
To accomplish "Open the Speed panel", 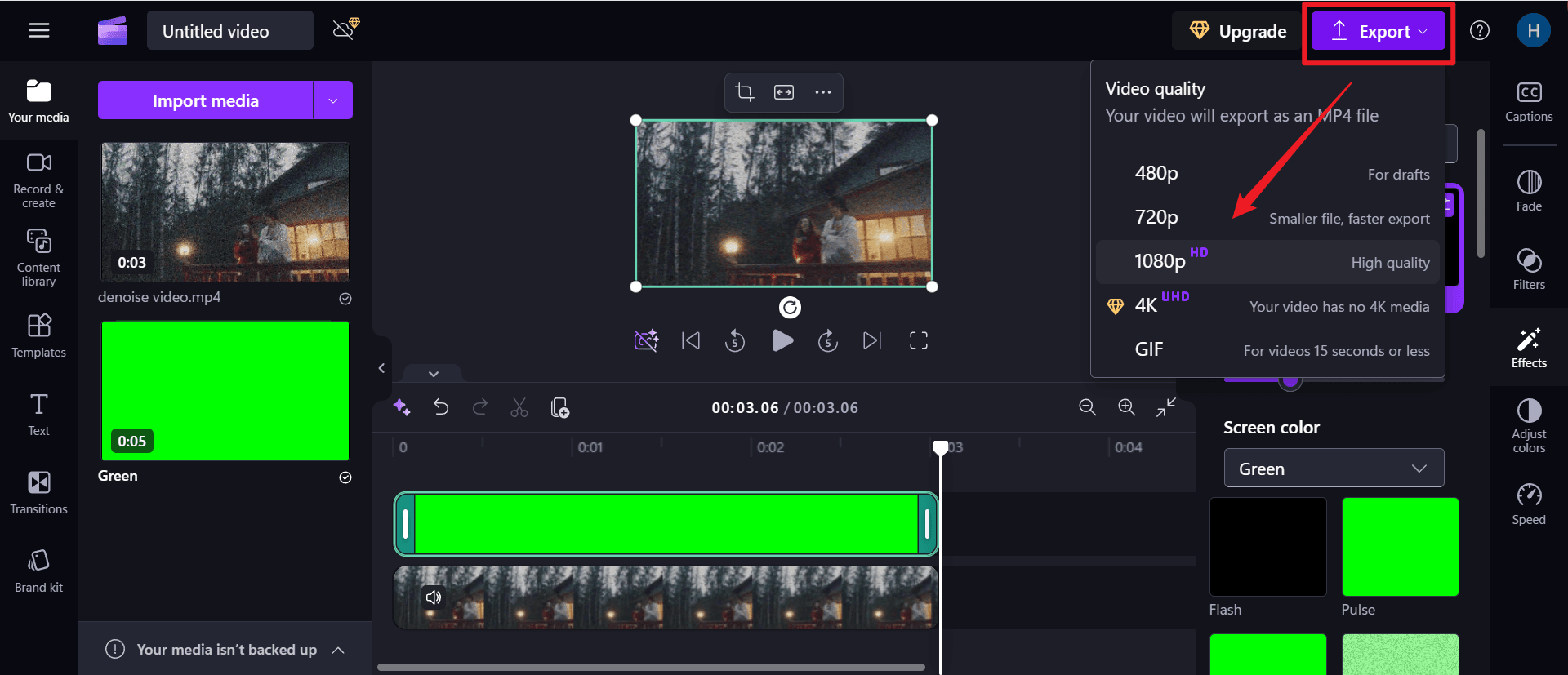I will [x=1529, y=504].
